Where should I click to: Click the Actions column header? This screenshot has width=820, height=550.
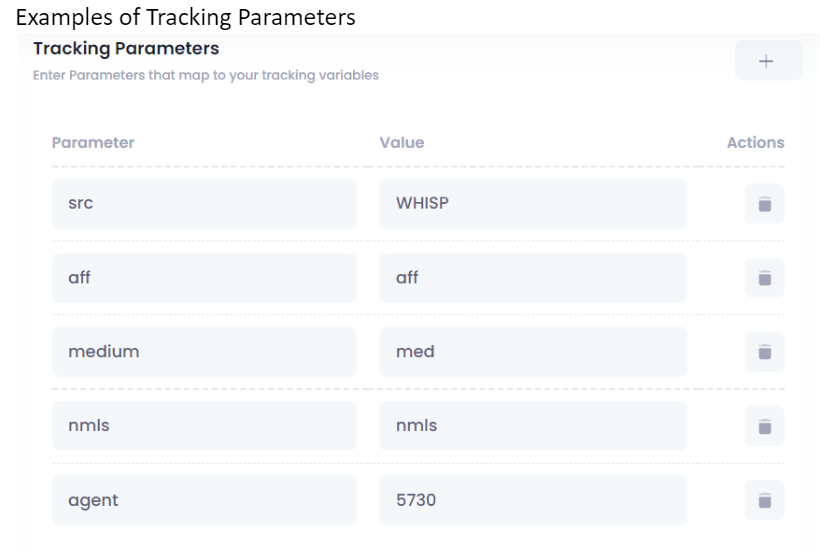pos(756,143)
